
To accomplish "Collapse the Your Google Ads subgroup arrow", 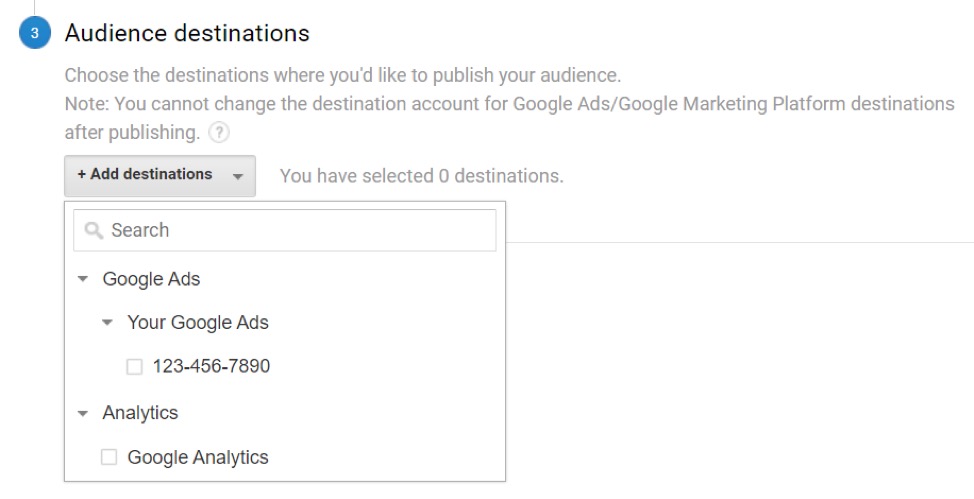I will [108, 323].
